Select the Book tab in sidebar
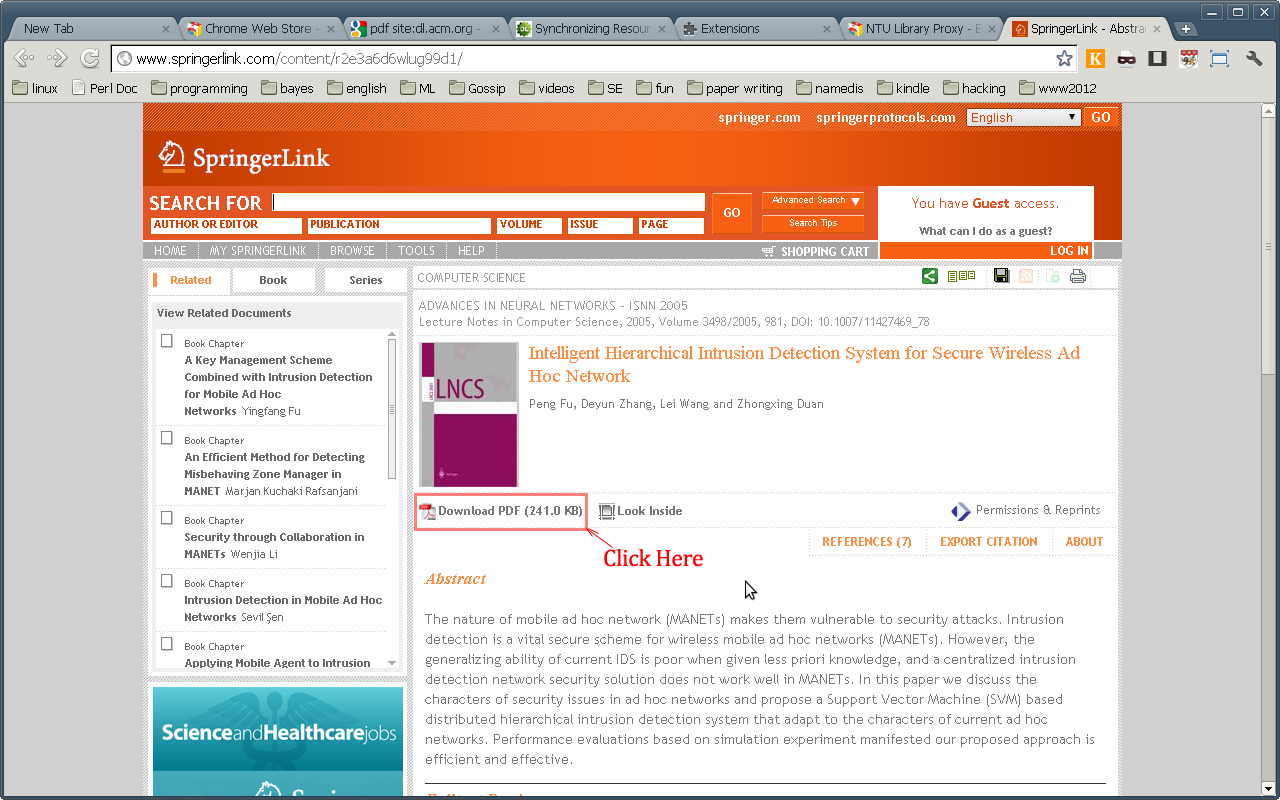The width and height of the screenshot is (1280, 800). click(x=273, y=280)
